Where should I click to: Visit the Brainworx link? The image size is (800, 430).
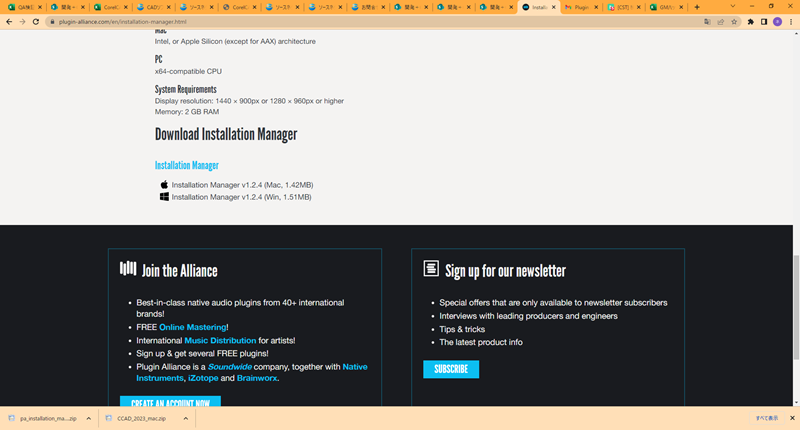257,378
